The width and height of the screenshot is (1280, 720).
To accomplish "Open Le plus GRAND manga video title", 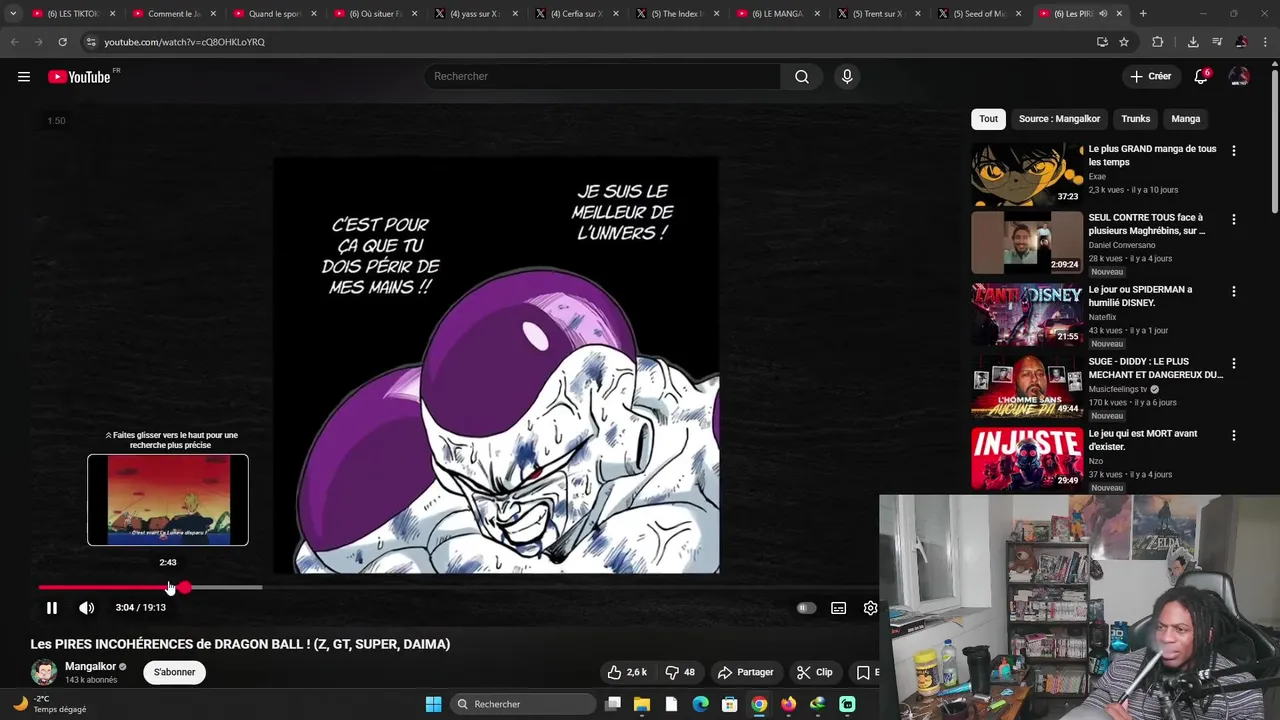I will click(x=1152, y=155).
